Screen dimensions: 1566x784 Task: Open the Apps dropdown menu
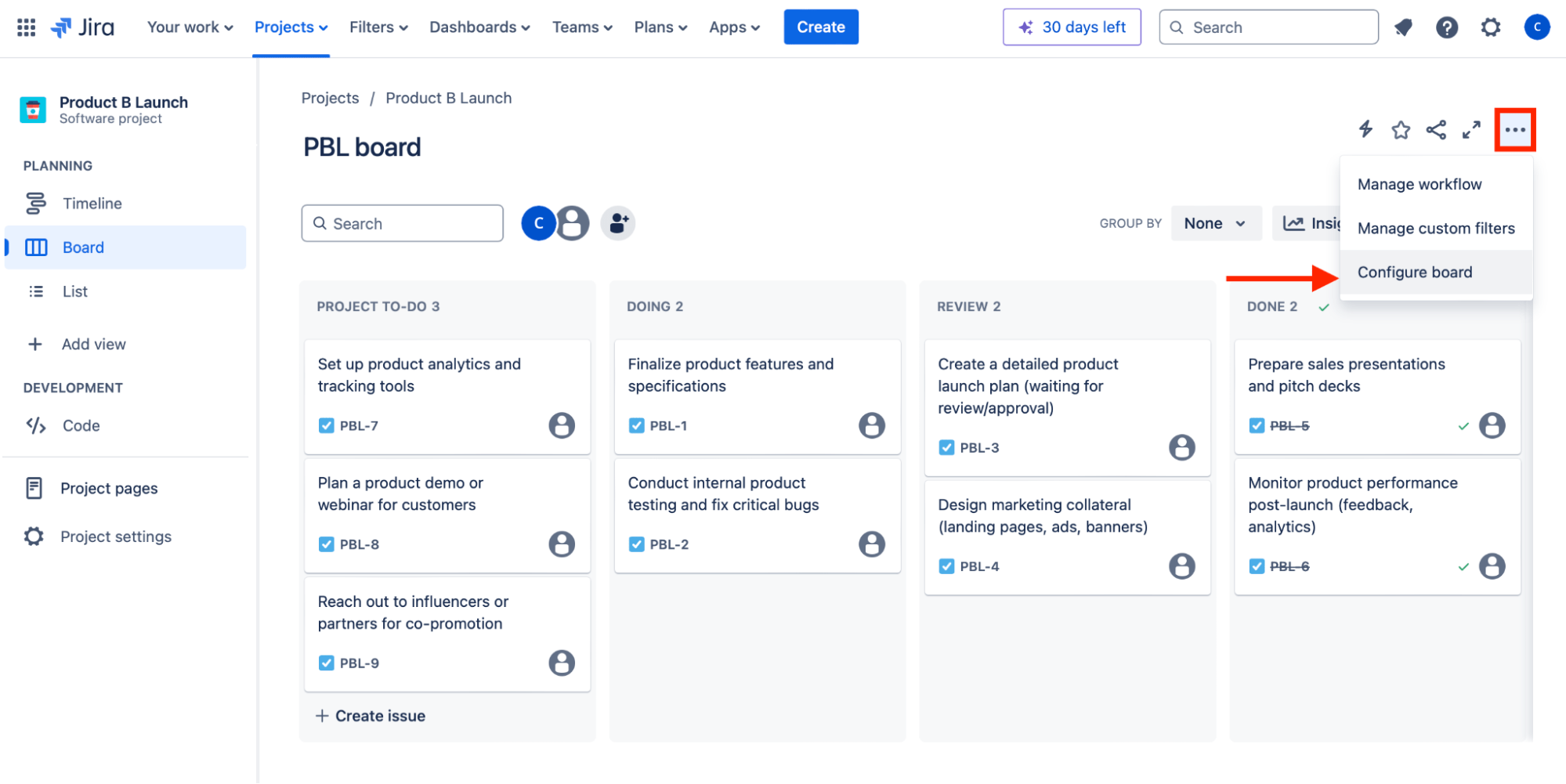733,27
